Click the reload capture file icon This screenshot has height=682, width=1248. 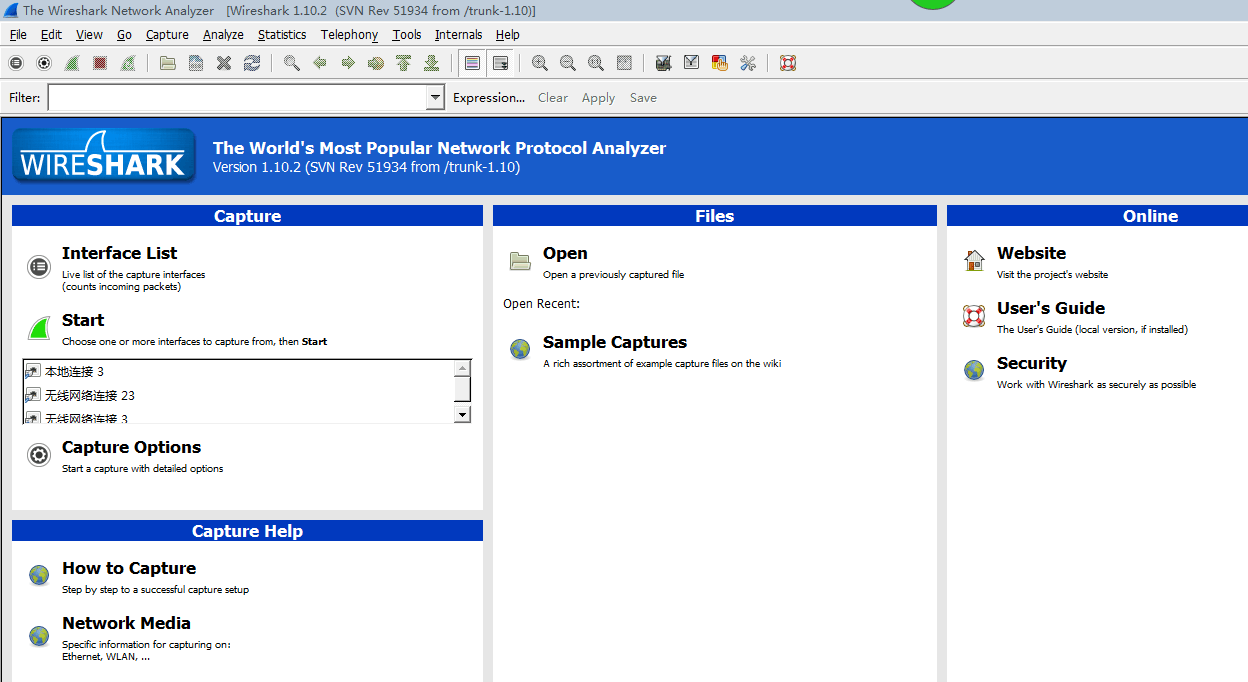coord(252,63)
